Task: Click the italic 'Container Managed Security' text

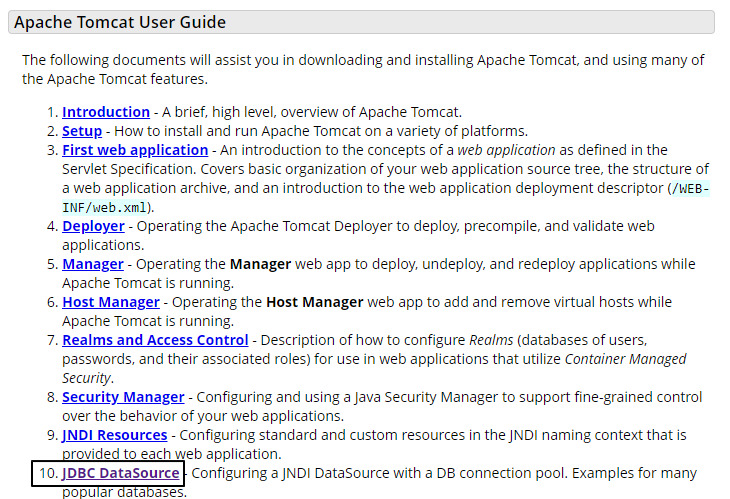Action: click(x=374, y=369)
